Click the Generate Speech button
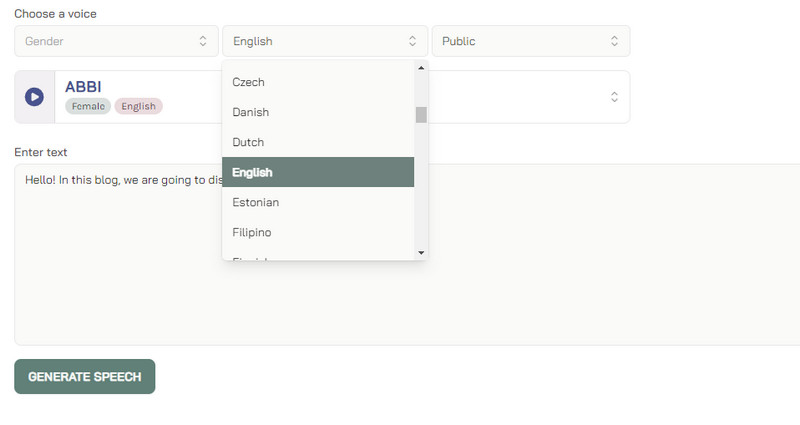800x425 pixels. tap(85, 377)
